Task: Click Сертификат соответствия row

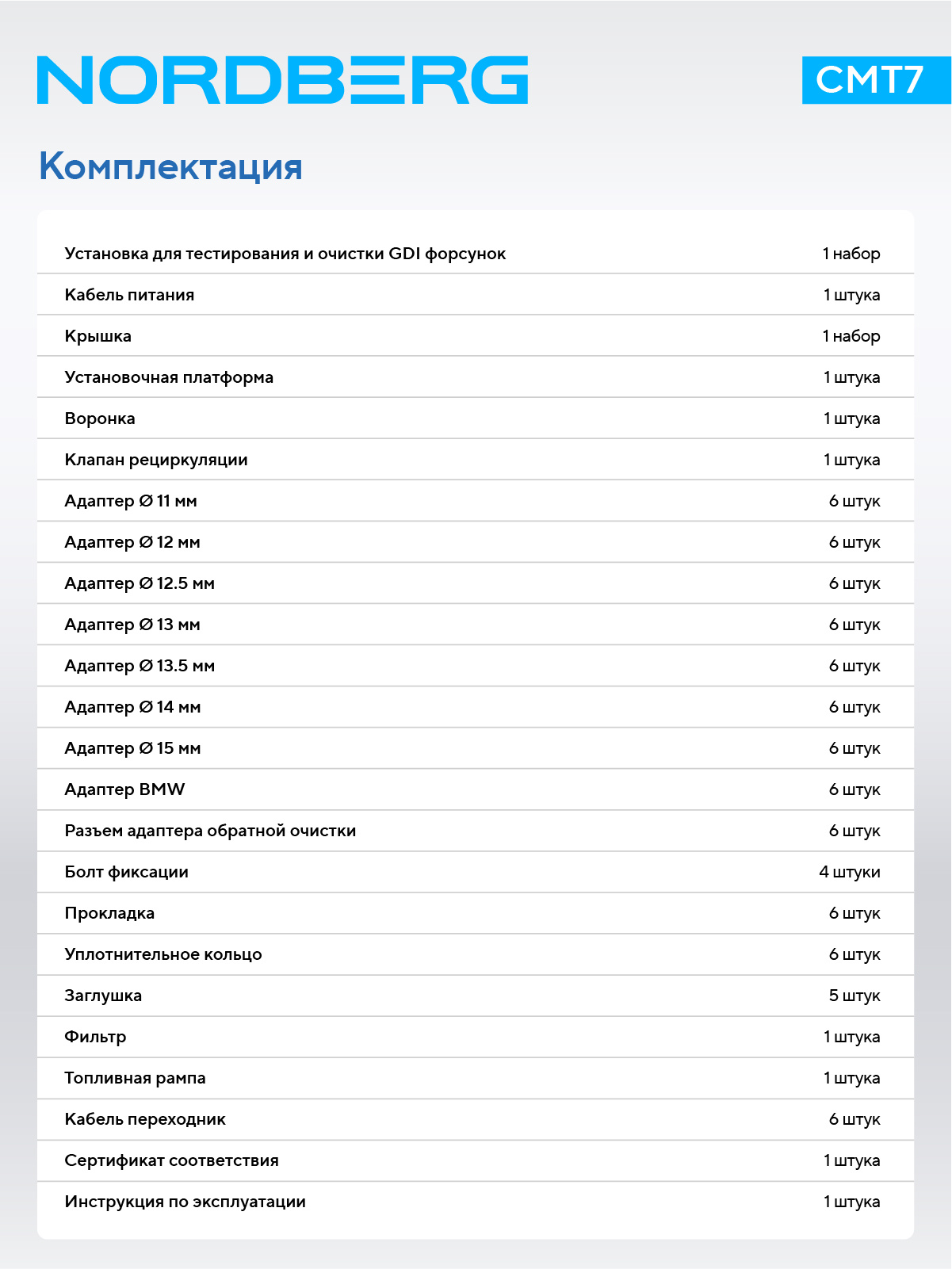Action: tap(476, 1160)
